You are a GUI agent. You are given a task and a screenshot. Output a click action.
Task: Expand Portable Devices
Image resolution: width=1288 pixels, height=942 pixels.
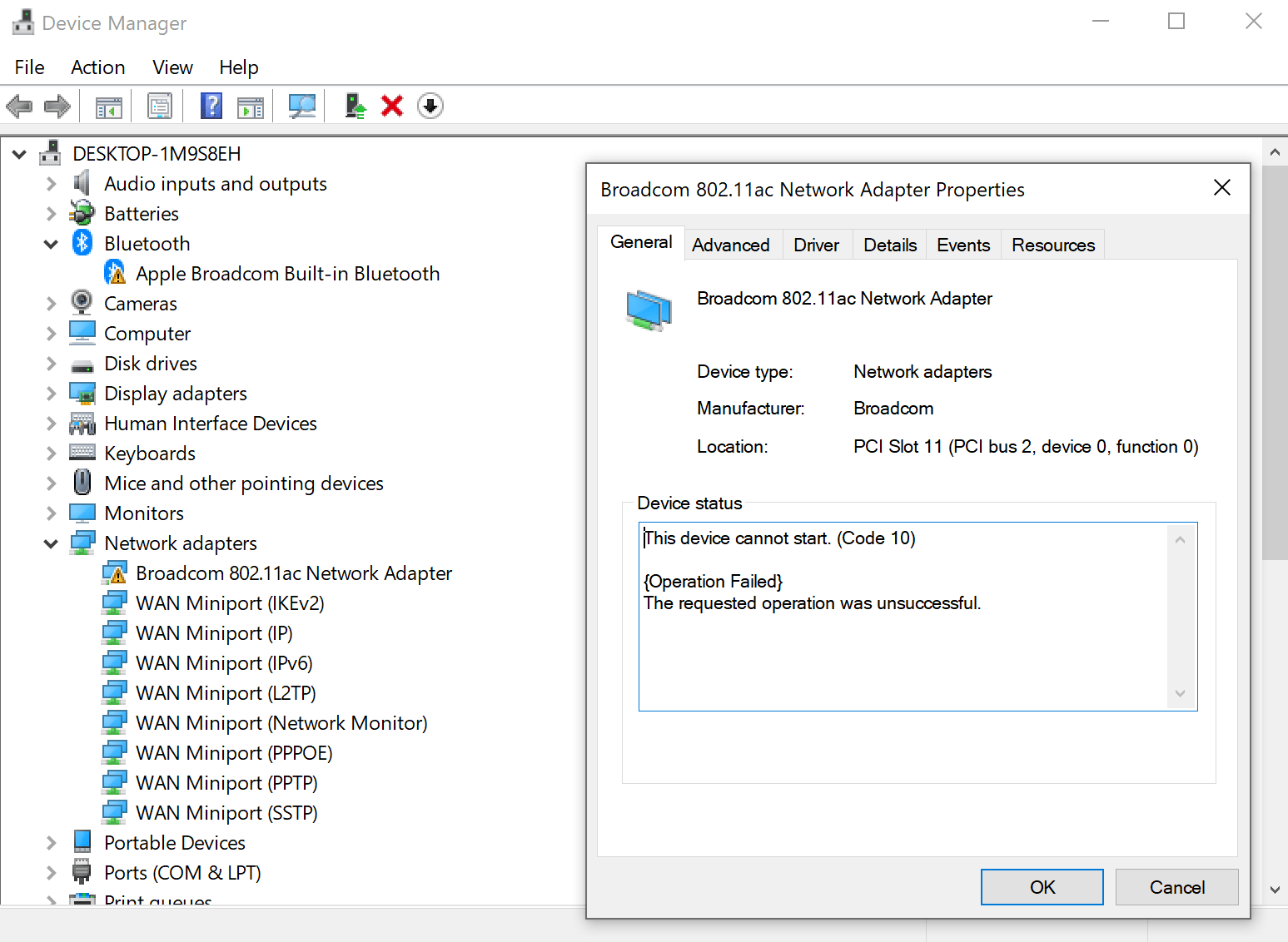pyautogui.click(x=51, y=842)
